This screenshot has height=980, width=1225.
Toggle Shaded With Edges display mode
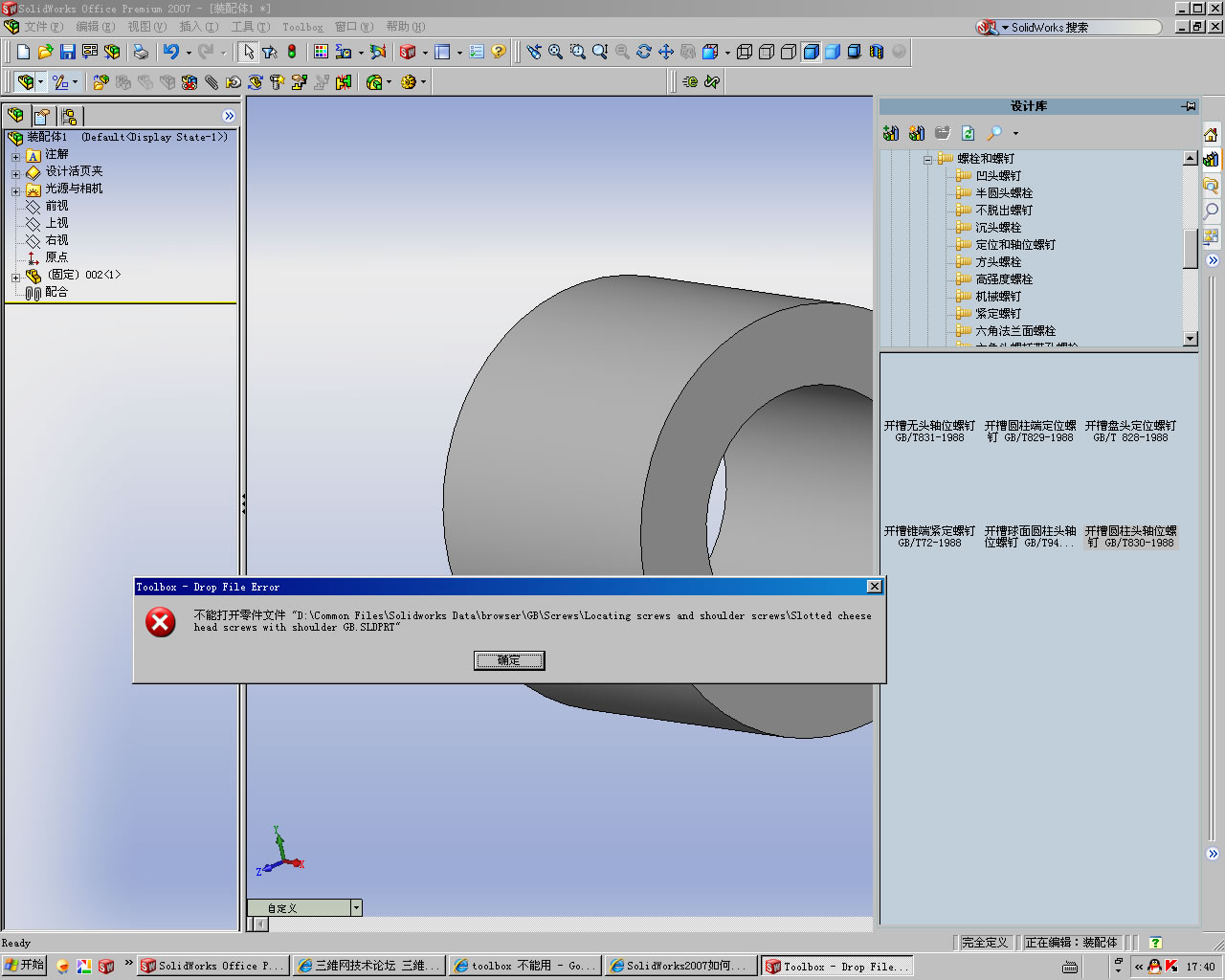812,52
